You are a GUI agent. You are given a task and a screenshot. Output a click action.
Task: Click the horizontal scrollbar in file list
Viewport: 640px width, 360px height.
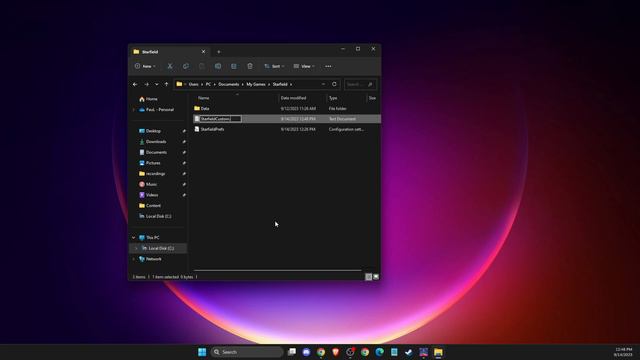[278, 270]
